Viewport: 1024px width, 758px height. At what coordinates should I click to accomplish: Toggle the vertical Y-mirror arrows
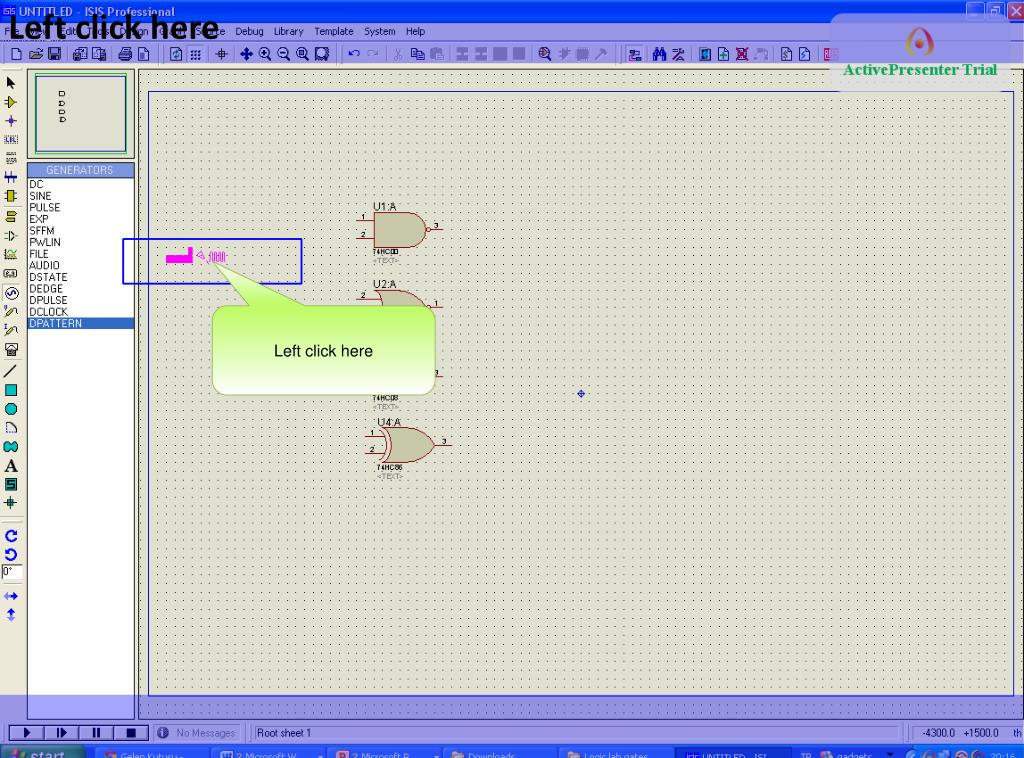(11, 615)
